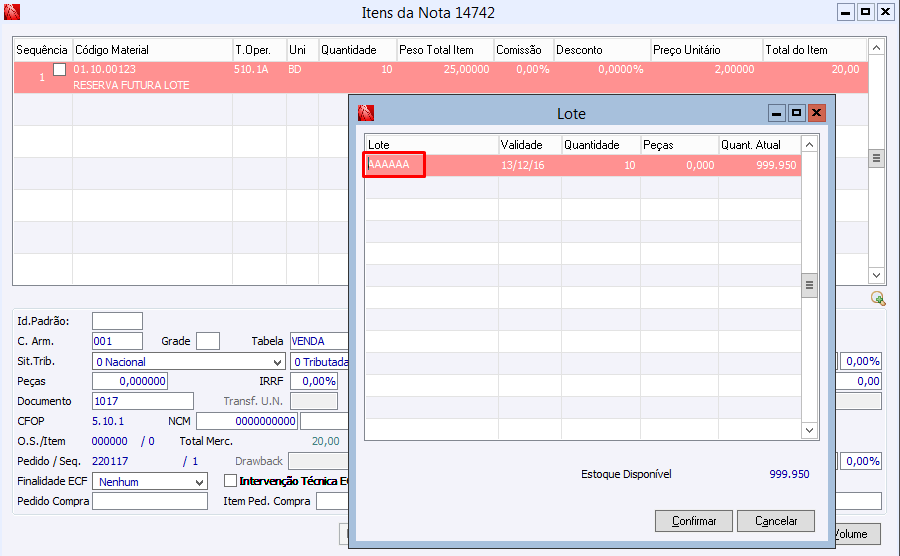Click total do item 20,00 cell
This screenshot has width=900, height=556.
[x=845, y=69]
